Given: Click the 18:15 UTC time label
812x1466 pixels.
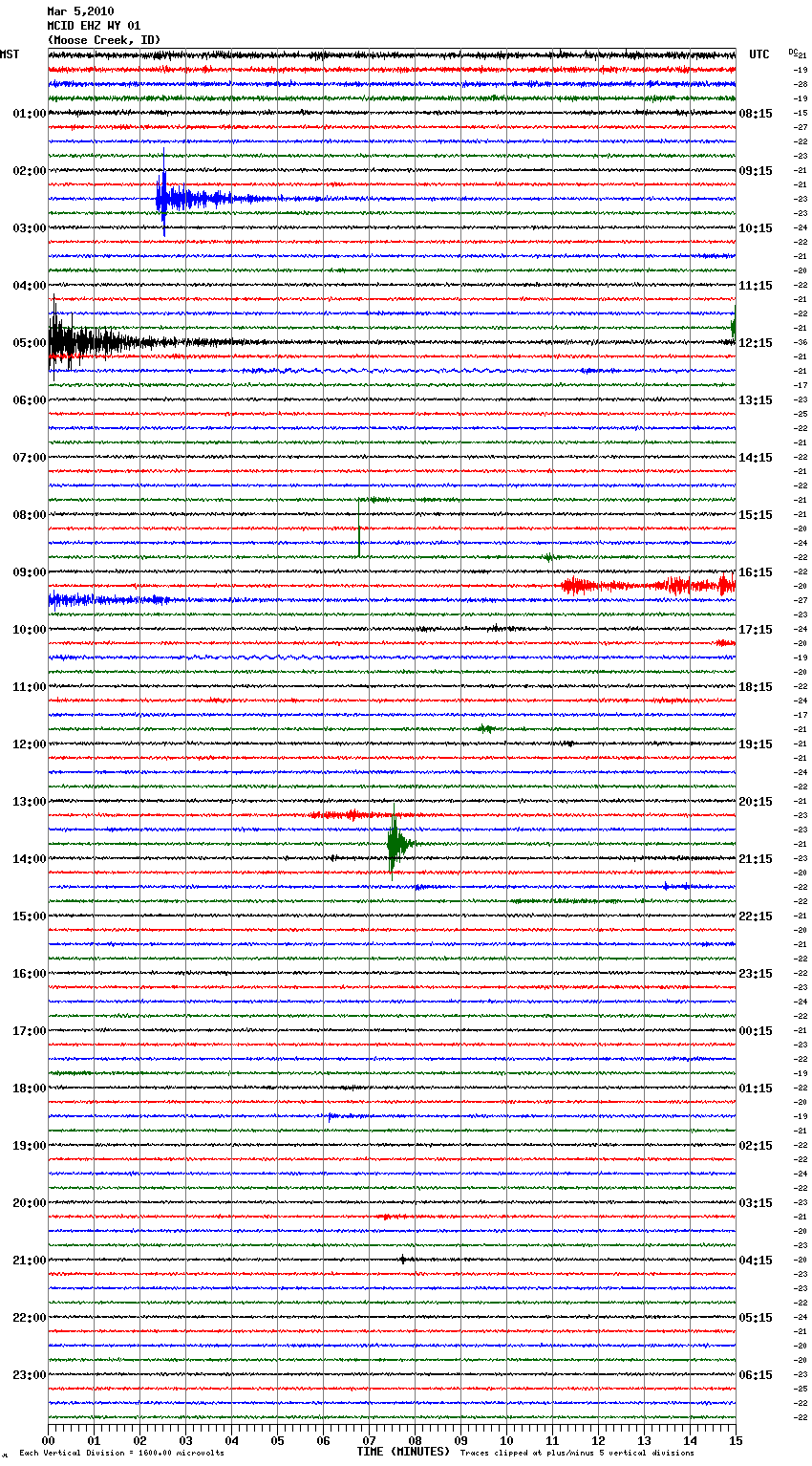Looking at the screenshot, I should click(x=756, y=687).
